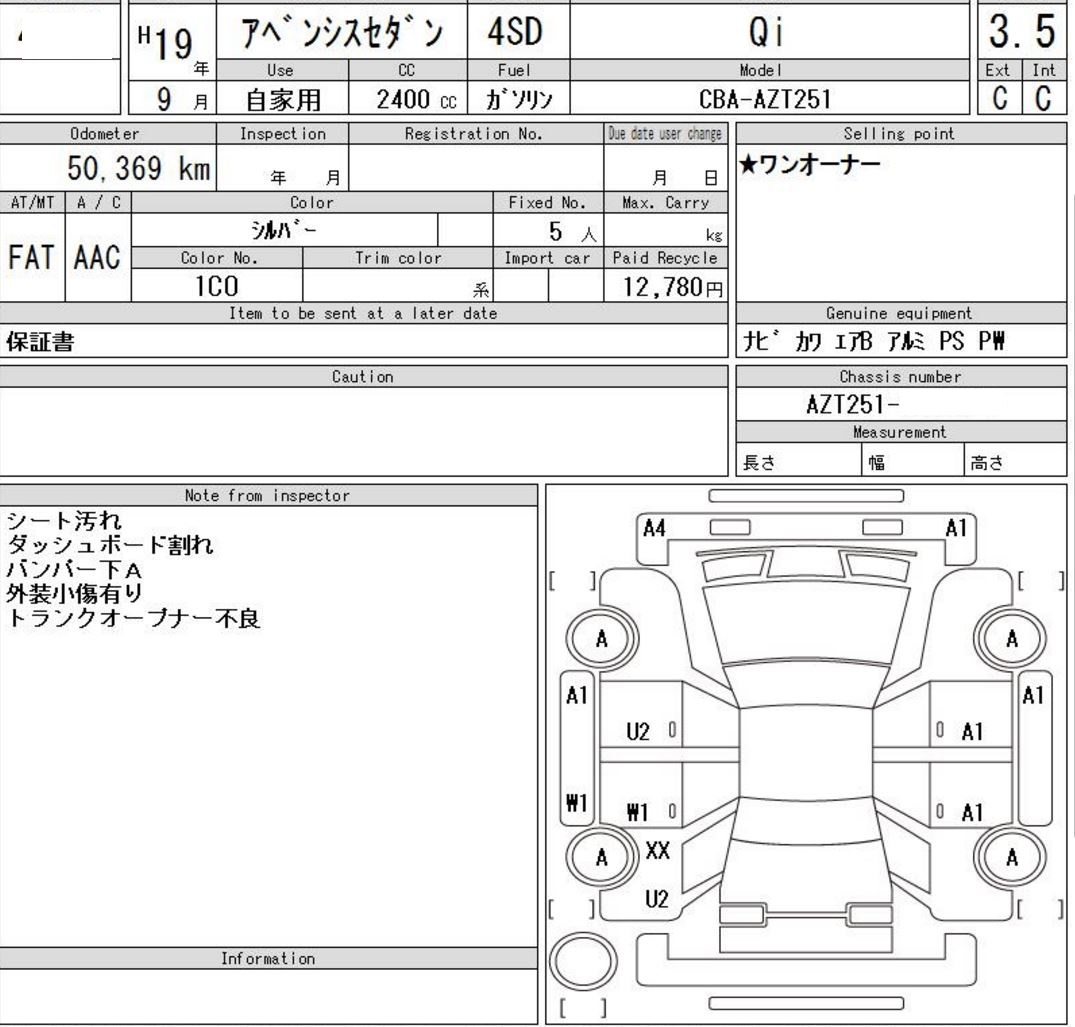Click the Use column header

tap(280, 70)
